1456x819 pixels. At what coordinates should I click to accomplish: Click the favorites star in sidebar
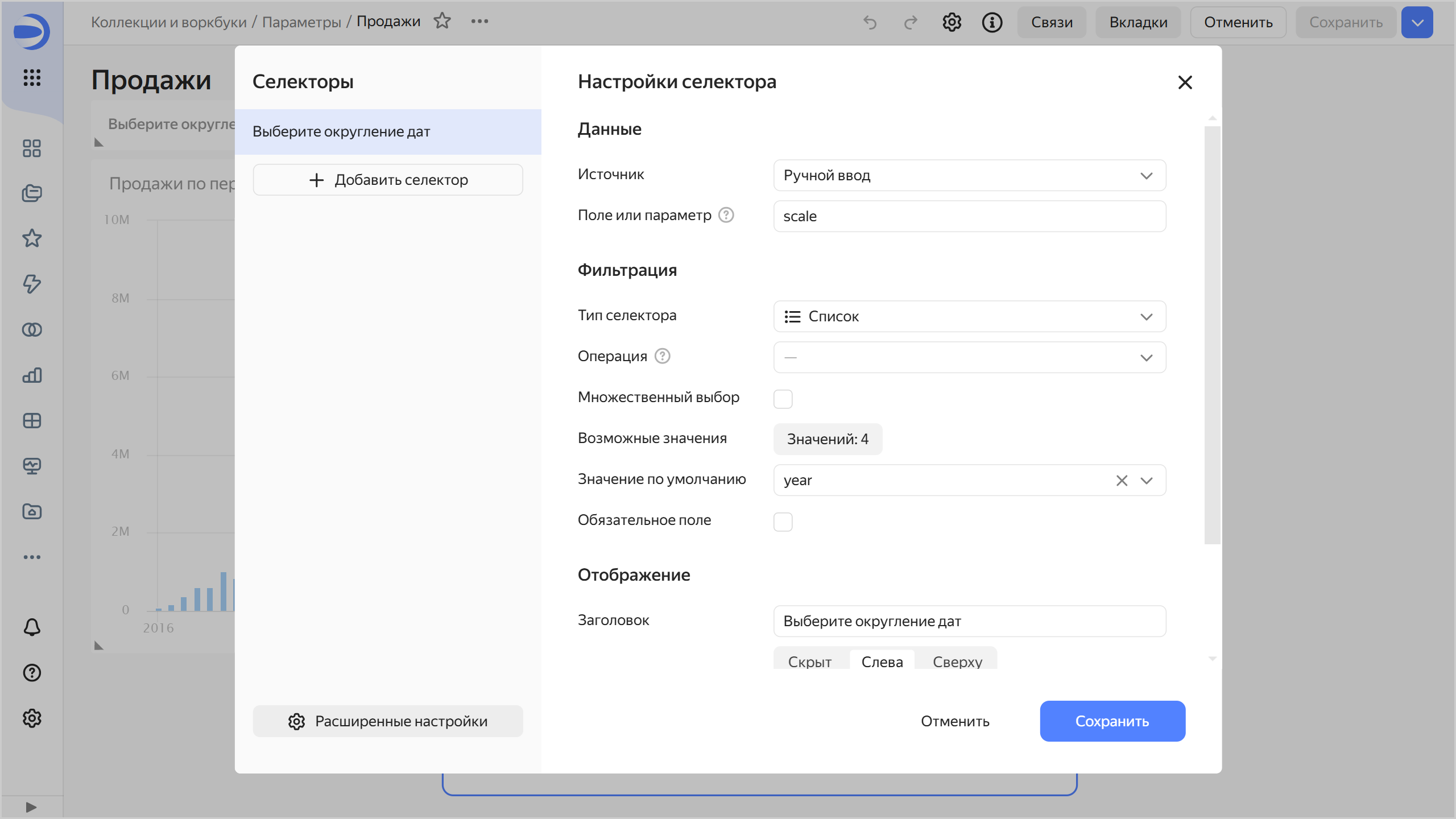coord(32,238)
